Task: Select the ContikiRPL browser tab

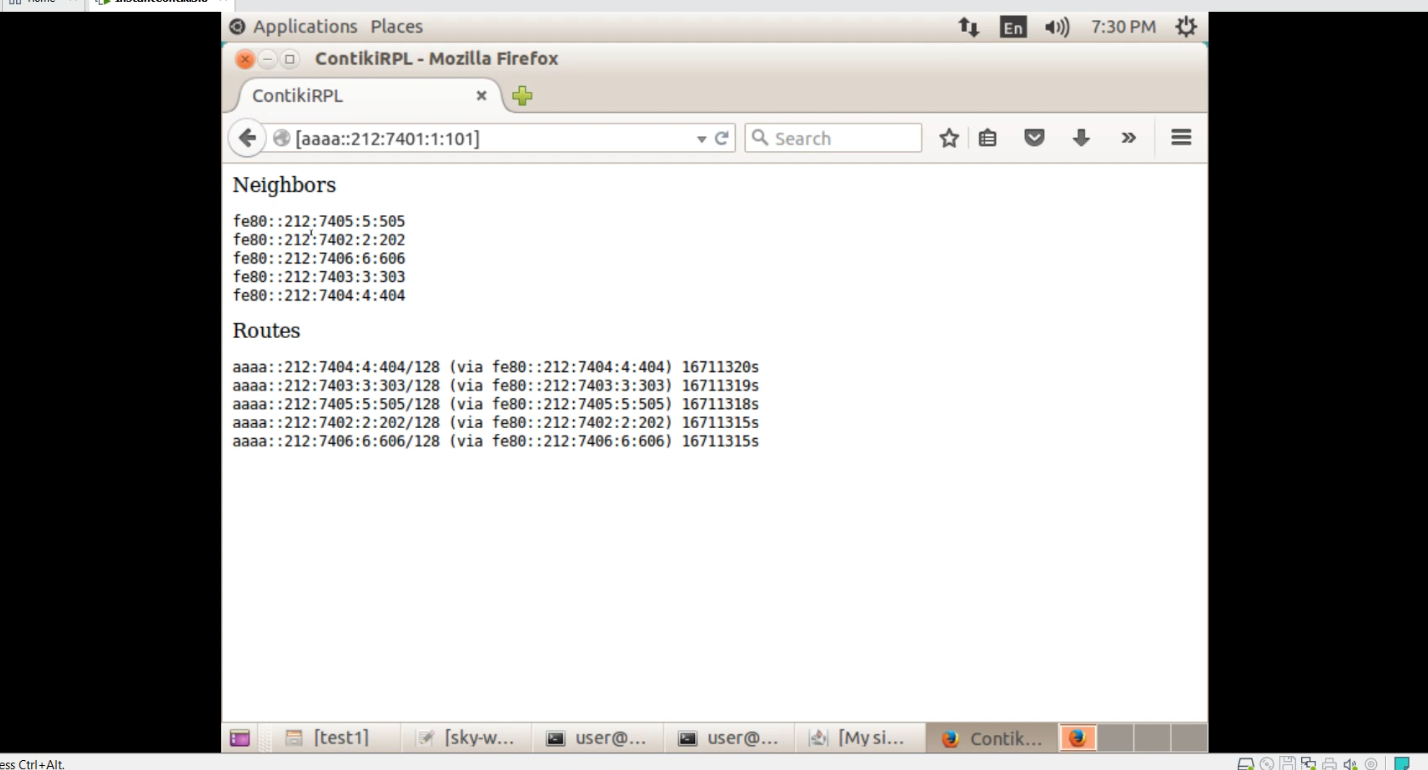Action: [367, 96]
